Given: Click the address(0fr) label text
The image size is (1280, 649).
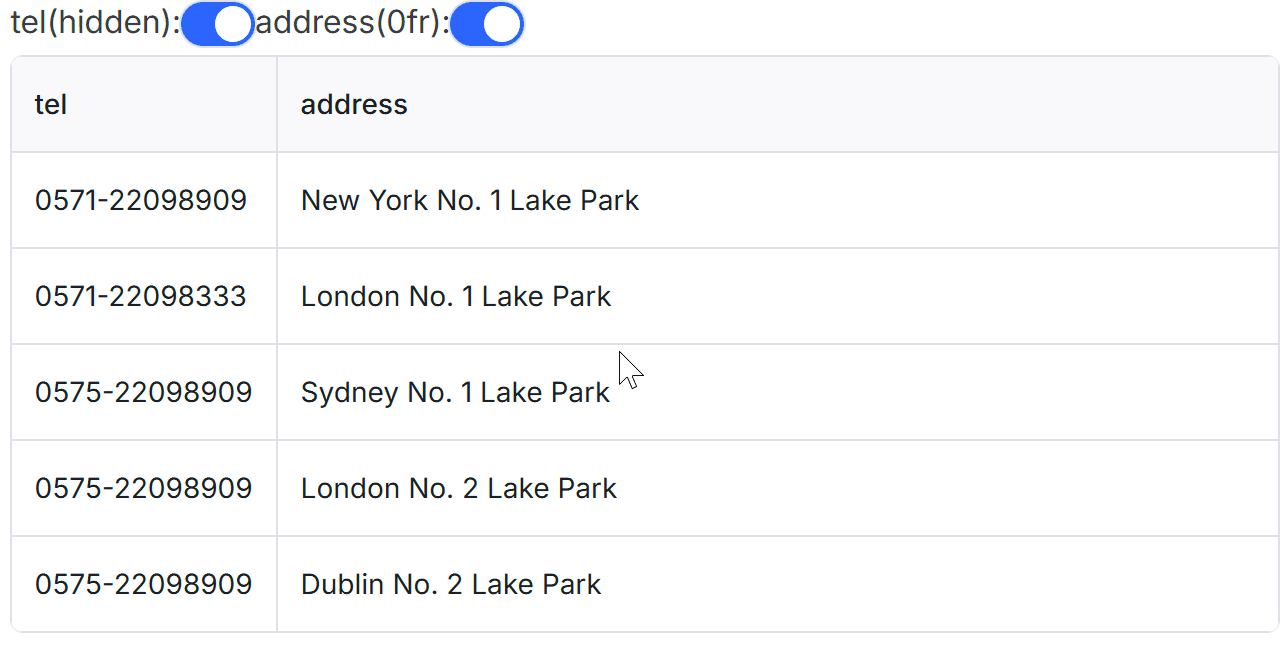Looking at the screenshot, I should click(352, 24).
